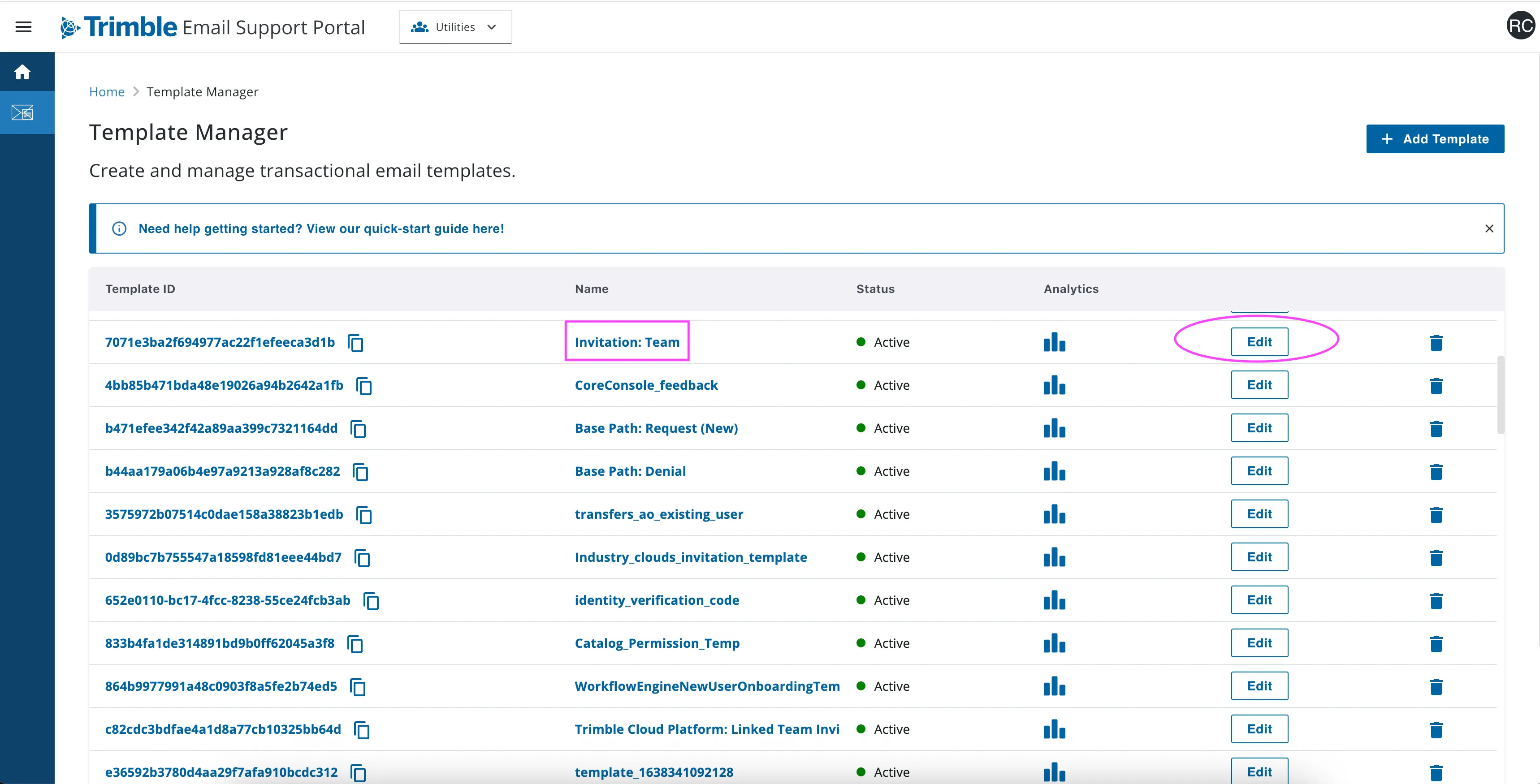Delete the Industry_clouds_invitation_template
The width and height of the screenshot is (1540, 784).
1436,558
